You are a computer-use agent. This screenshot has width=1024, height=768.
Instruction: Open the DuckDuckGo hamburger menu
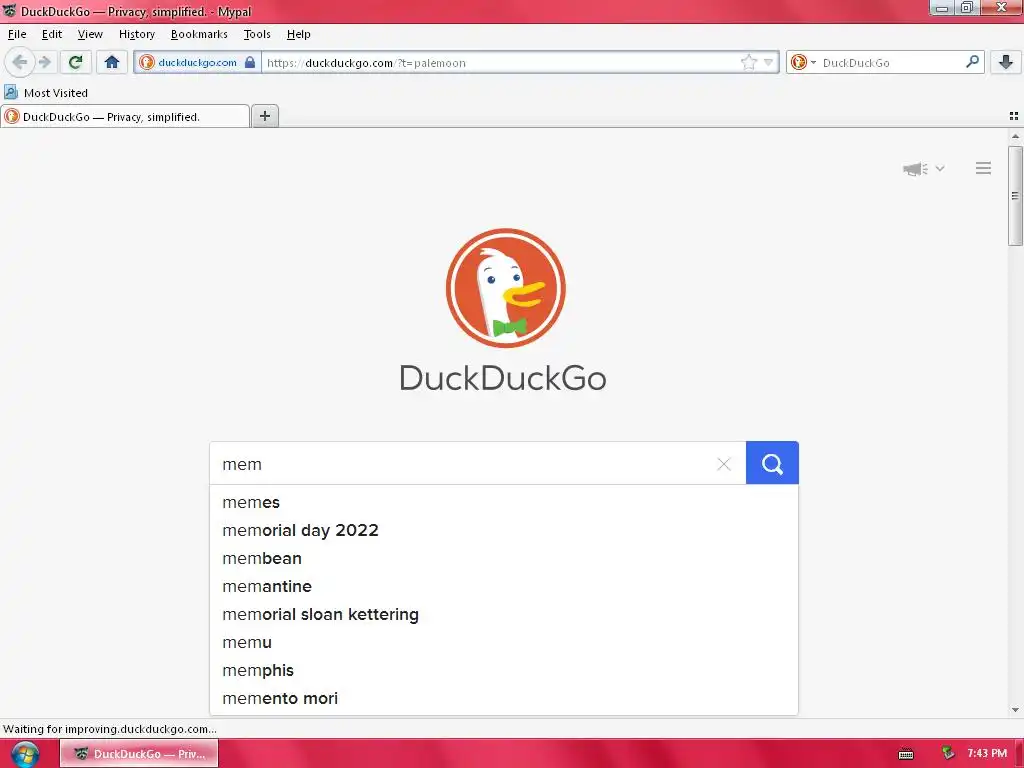click(984, 168)
